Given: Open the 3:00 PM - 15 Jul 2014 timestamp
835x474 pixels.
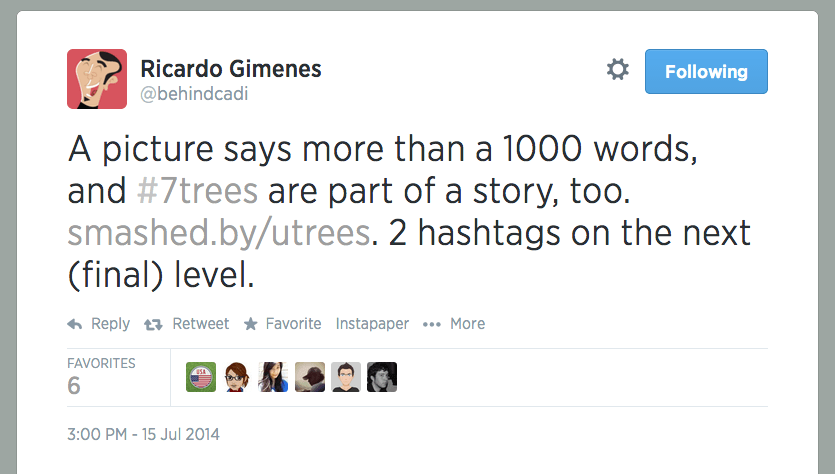Looking at the screenshot, I should tap(143, 434).
